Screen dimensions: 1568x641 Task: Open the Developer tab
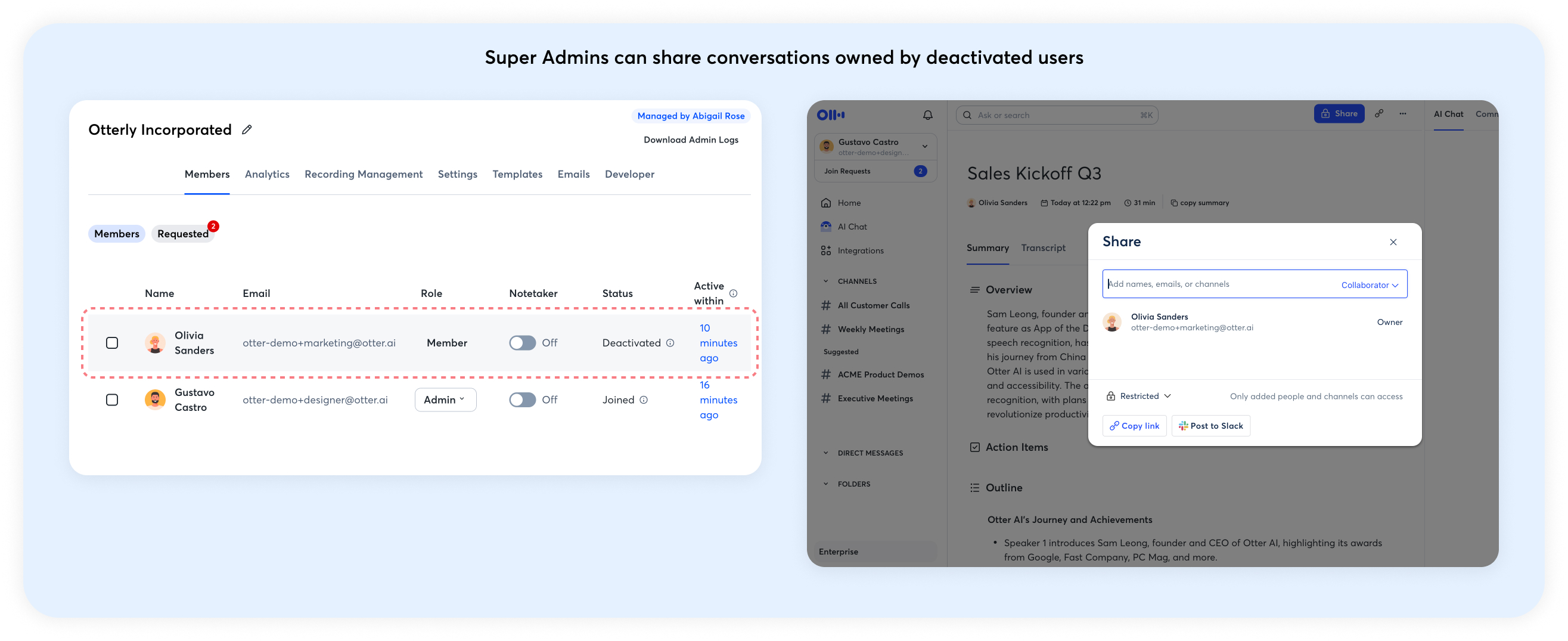[x=629, y=174]
